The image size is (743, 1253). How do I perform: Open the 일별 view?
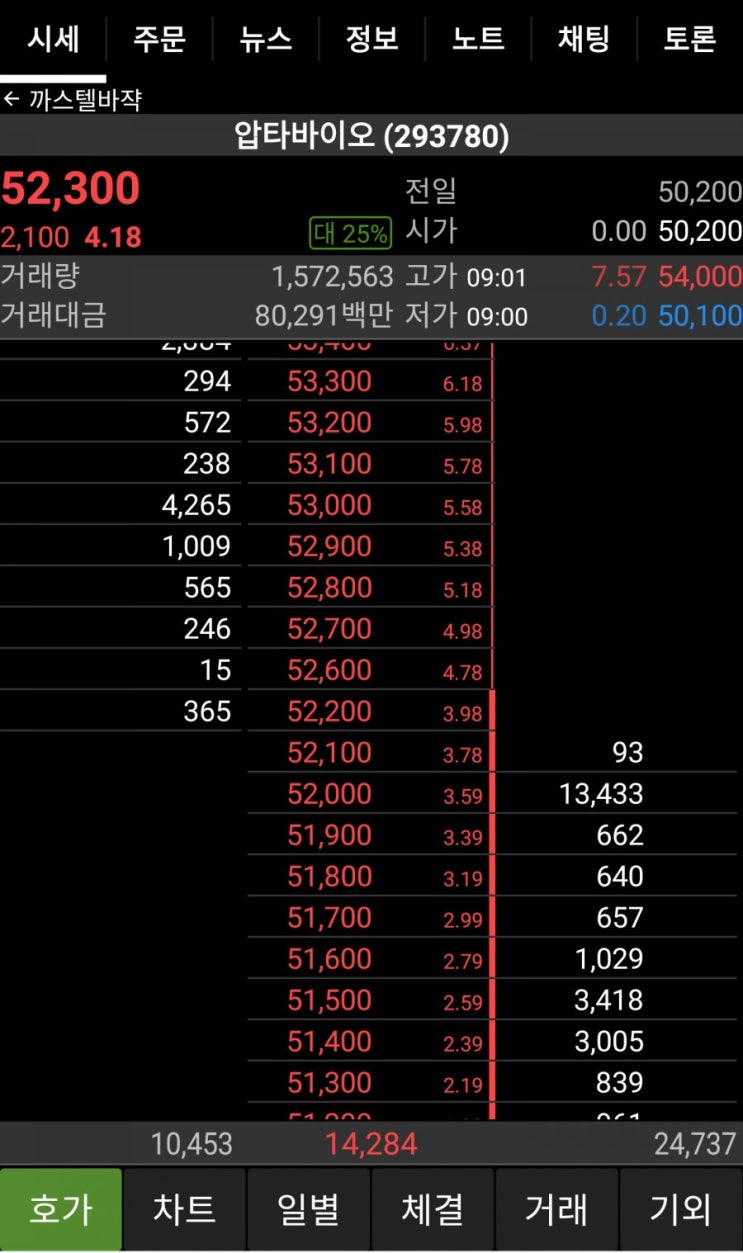pos(309,1209)
